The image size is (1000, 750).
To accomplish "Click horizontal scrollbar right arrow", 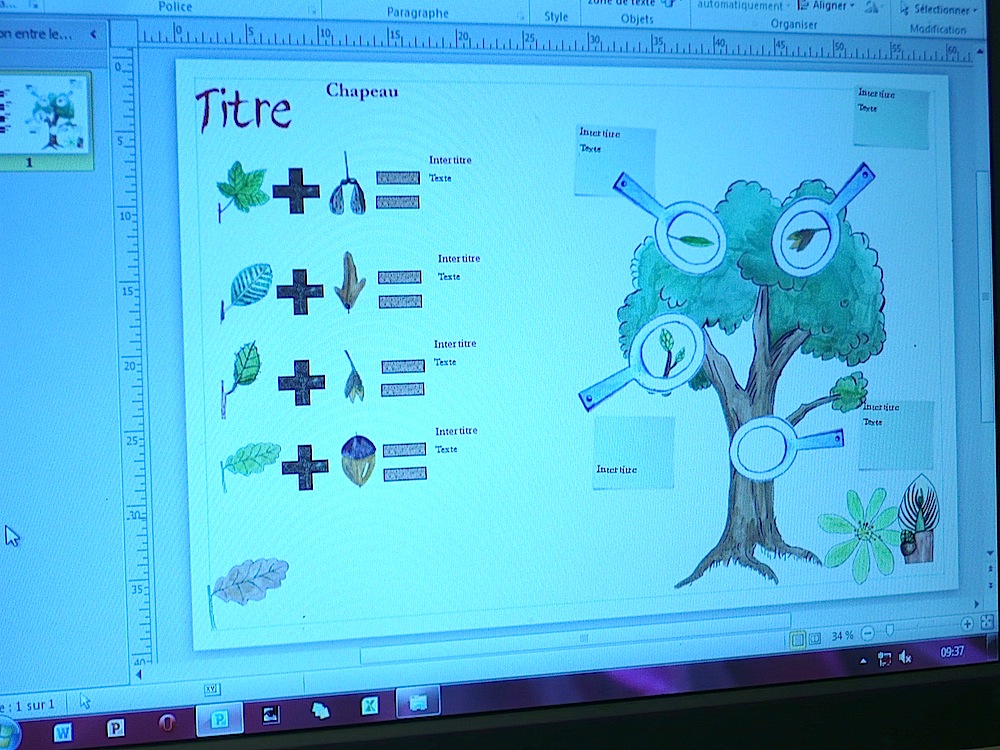I will click(976, 603).
